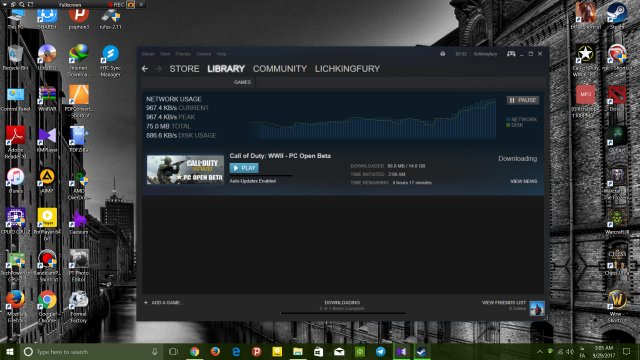The height and width of the screenshot is (360, 640).
Task: Open Steam from the taskbar
Action: pyautogui.click(x=422, y=351)
